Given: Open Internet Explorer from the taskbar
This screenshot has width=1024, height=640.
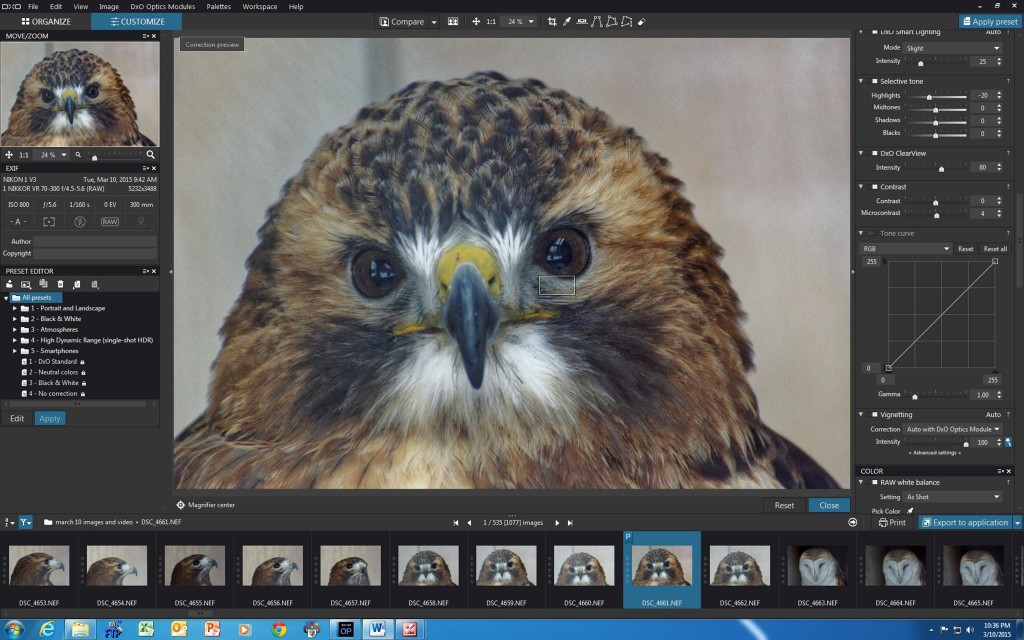Looking at the screenshot, I should 47,630.
